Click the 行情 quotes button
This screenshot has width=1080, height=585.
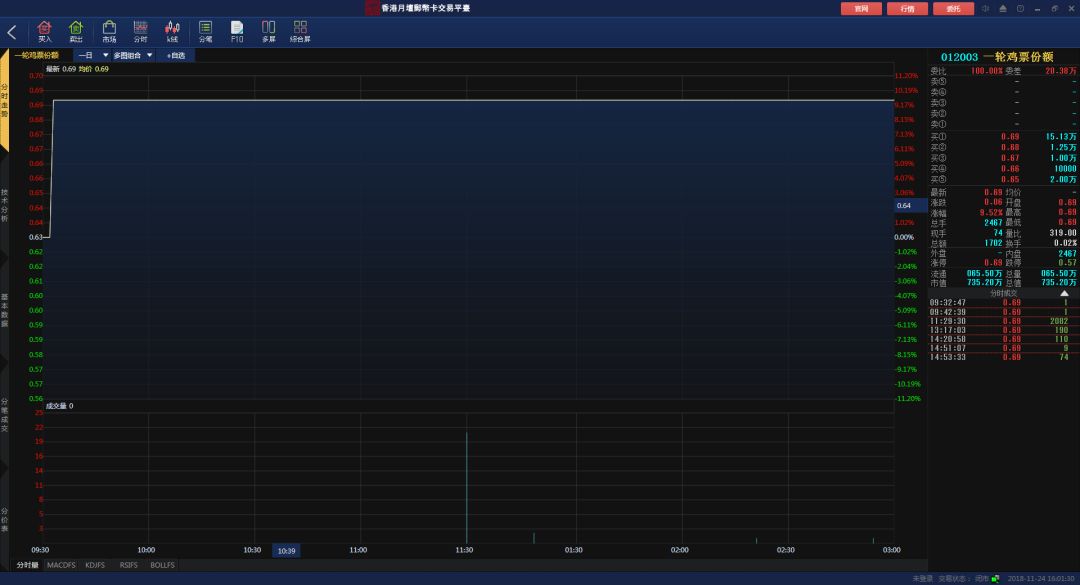coord(907,8)
